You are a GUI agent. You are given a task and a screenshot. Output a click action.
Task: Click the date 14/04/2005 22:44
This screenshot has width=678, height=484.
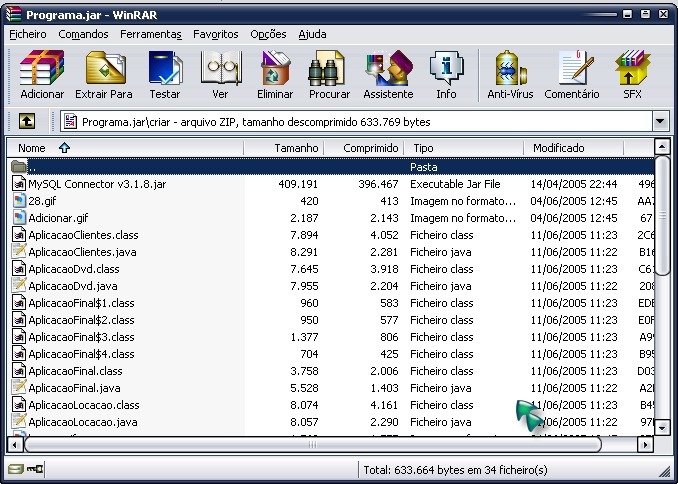click(x=574, y=184)
